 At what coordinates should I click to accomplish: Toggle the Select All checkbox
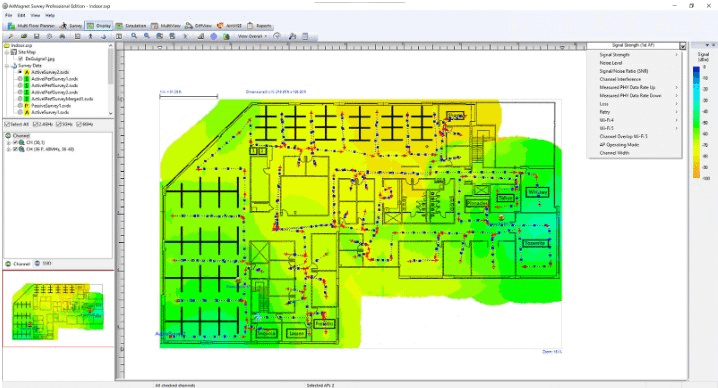pyautogui.click(x=16, y=124)
